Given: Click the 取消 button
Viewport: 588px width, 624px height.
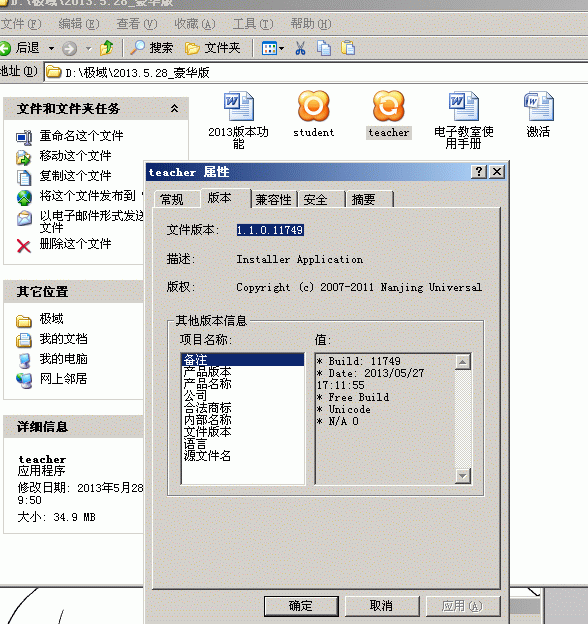Looking at the screenshot, I should tap(382, 606).
